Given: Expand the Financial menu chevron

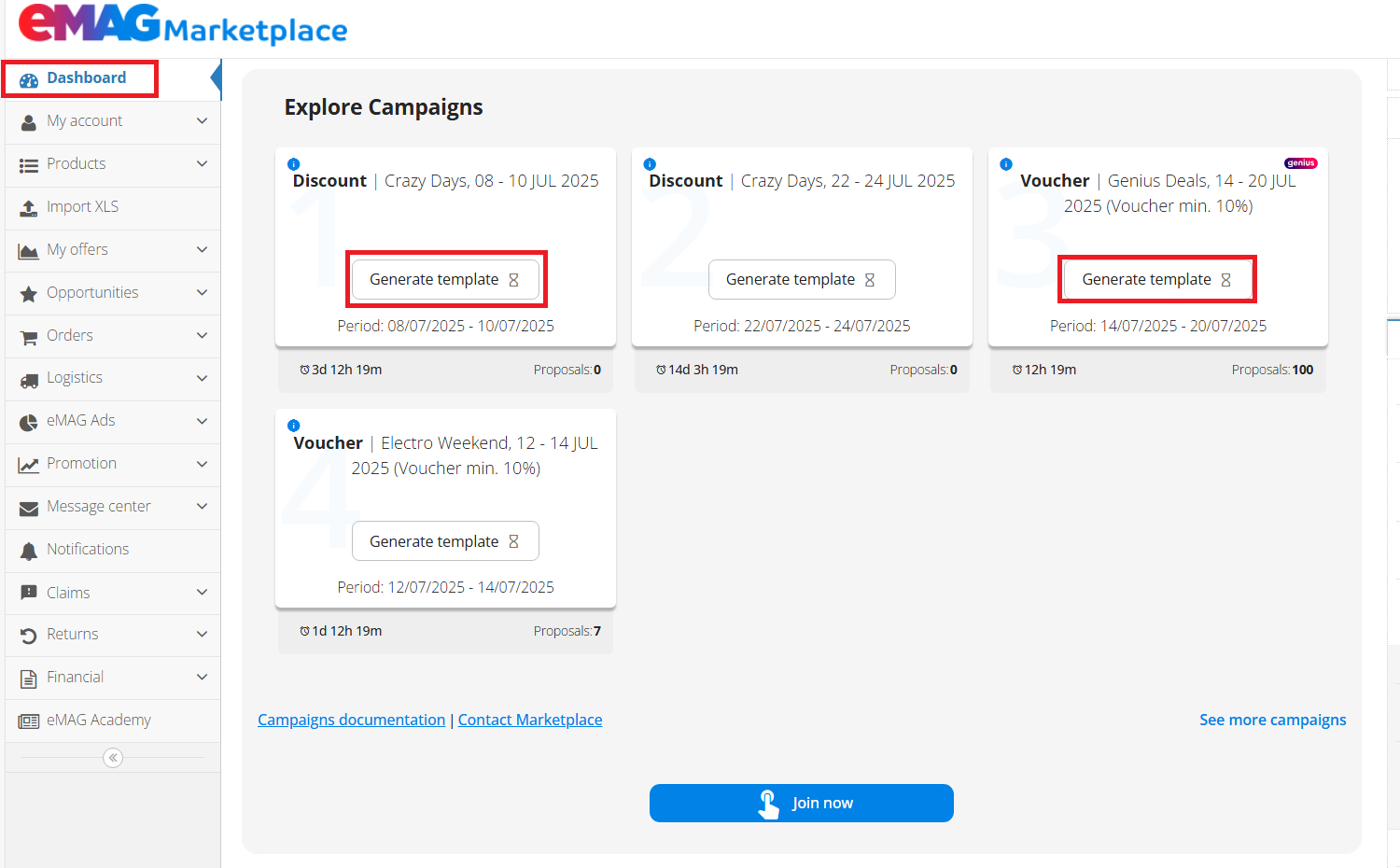Looking at the screenshot, I should [203, 678].
